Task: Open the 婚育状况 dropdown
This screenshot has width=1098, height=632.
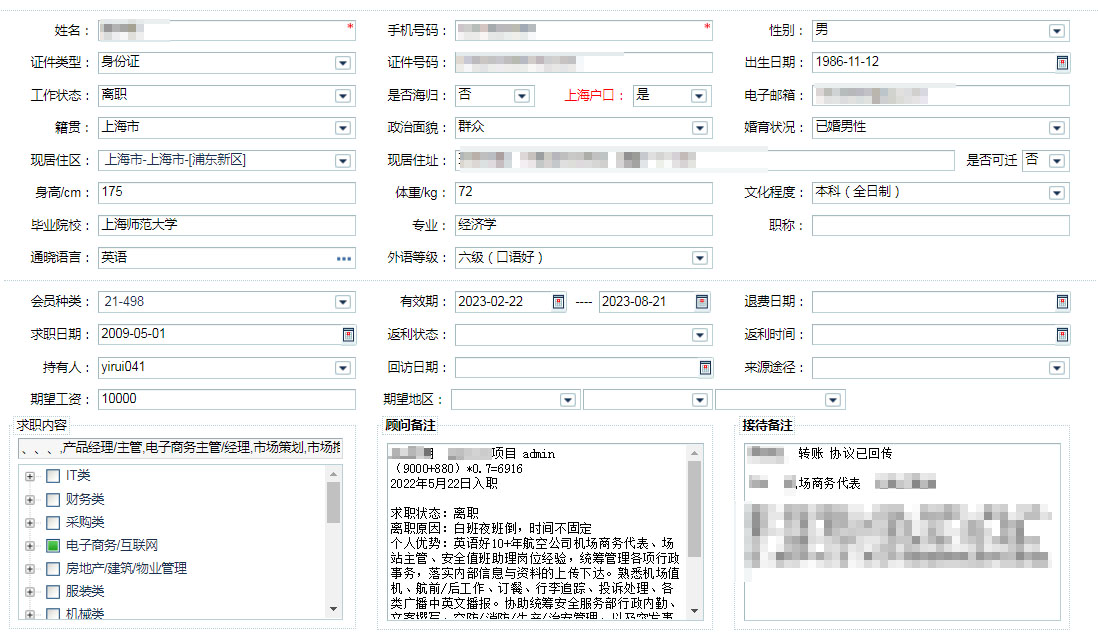Action: pos(1057,128)
